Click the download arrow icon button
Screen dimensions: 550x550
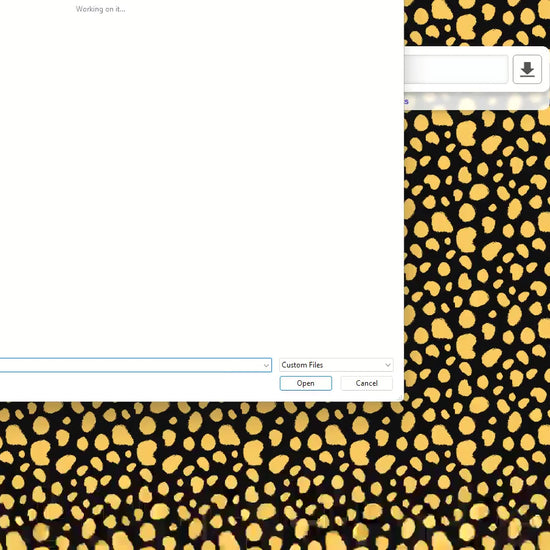[x=527, y=69]
